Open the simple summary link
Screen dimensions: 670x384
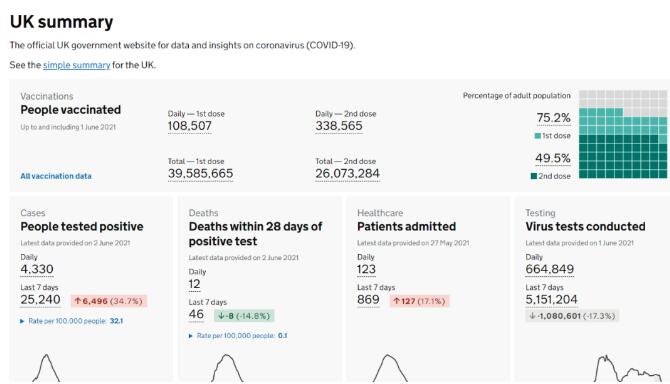pos(76,65)
